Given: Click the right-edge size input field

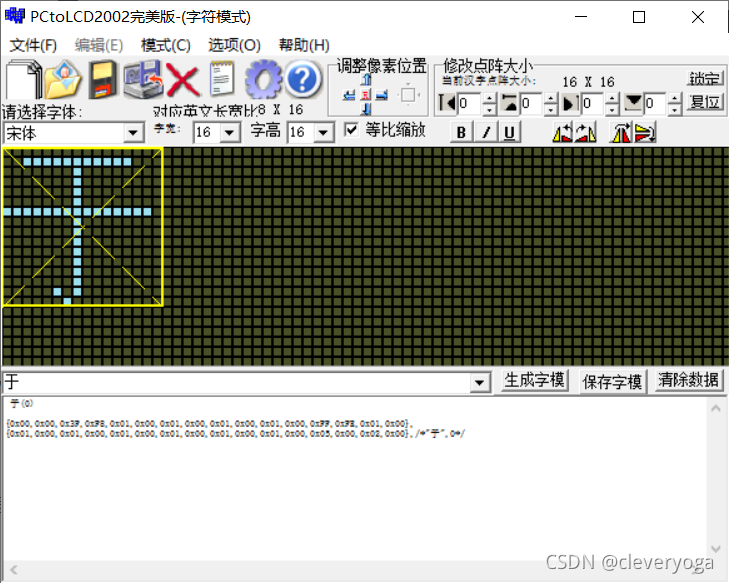Looking at the screenshot, I should (x=594, y=104).
